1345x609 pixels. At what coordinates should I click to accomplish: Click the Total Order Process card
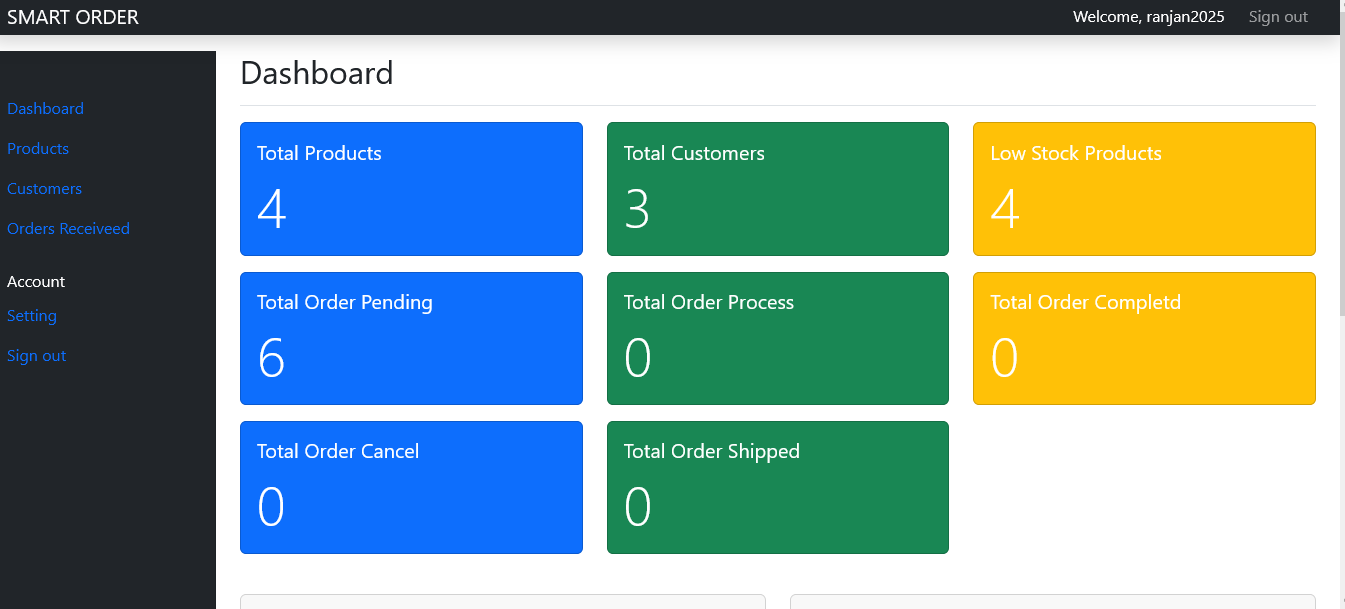click(x=777, y=337)
